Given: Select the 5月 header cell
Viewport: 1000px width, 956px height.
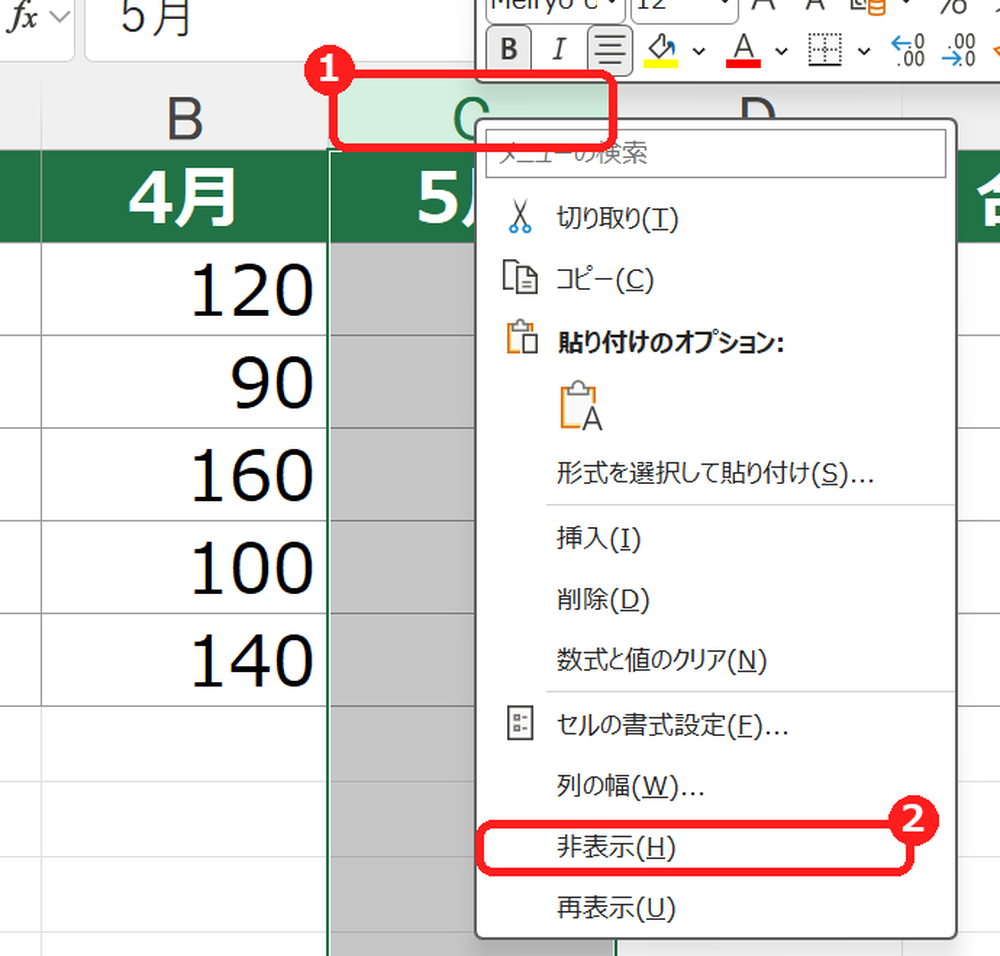Looking at the screenshot, I should tap(403, 196).
